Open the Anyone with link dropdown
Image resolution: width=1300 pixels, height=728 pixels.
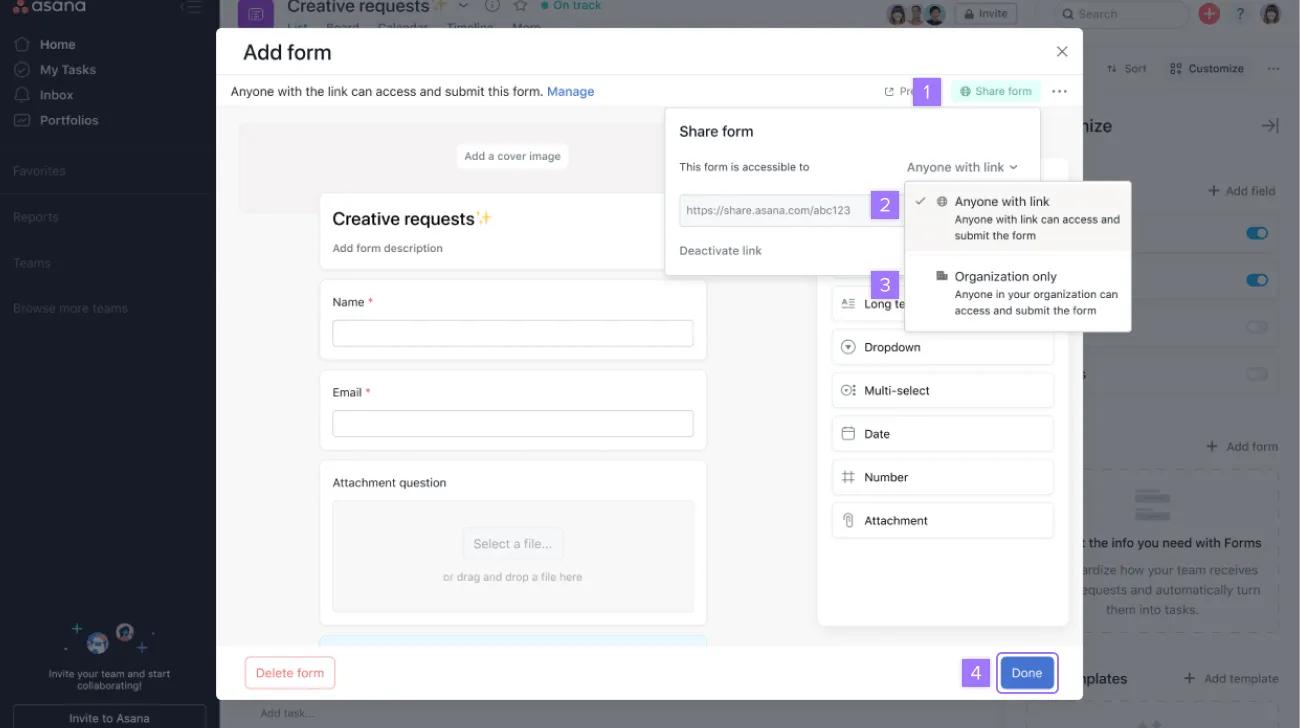coord(961,167)
